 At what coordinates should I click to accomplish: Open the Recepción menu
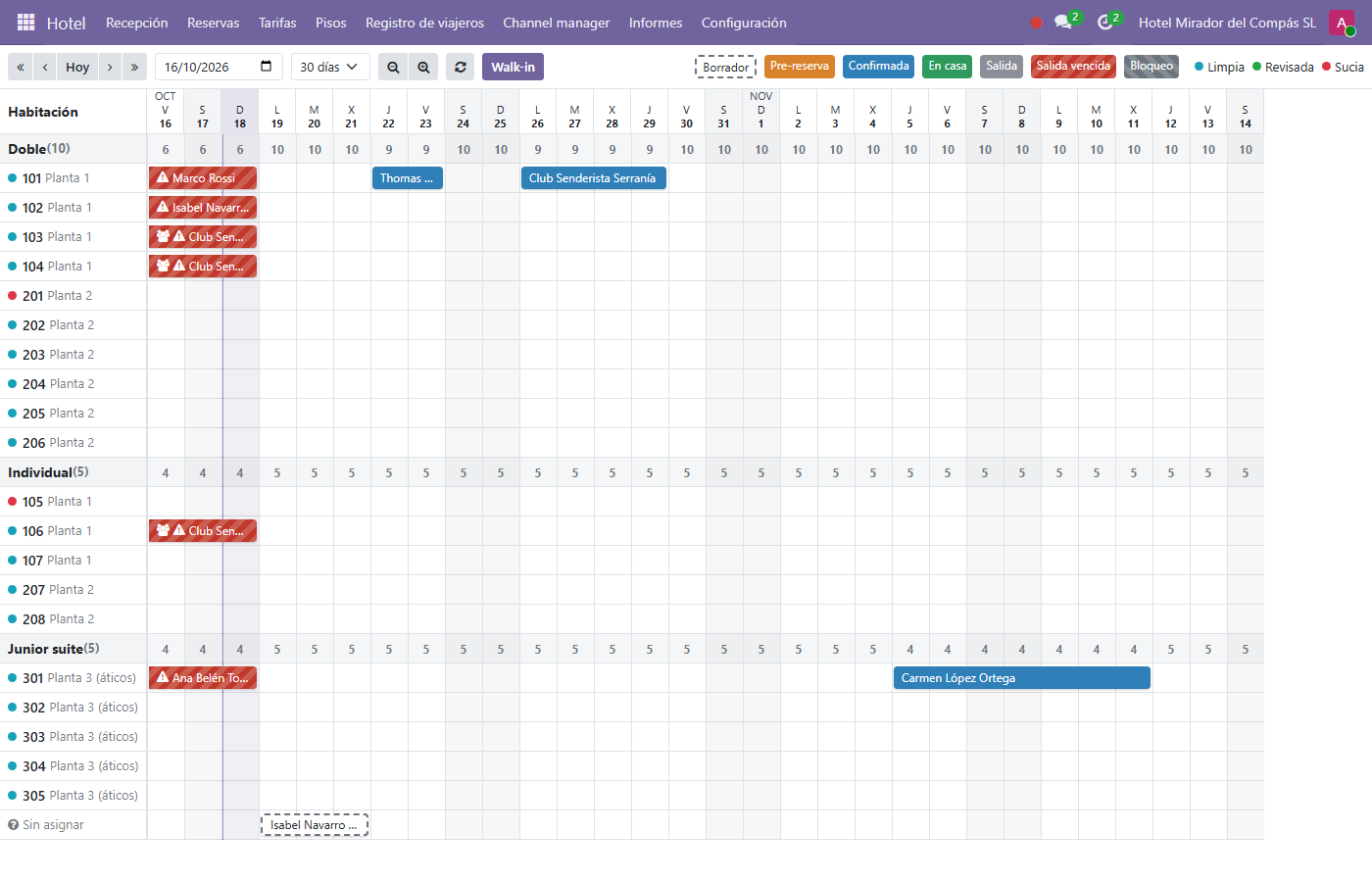(x=137, y=23)
